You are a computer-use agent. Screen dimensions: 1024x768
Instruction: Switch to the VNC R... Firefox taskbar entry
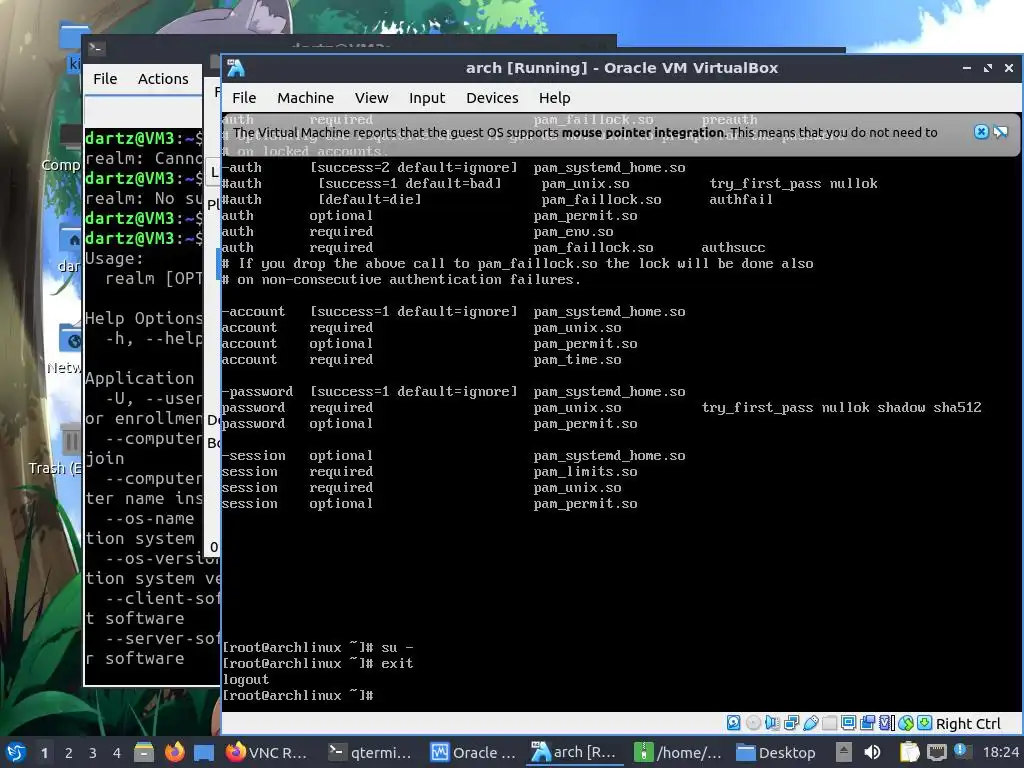click(x=266, y=752)
